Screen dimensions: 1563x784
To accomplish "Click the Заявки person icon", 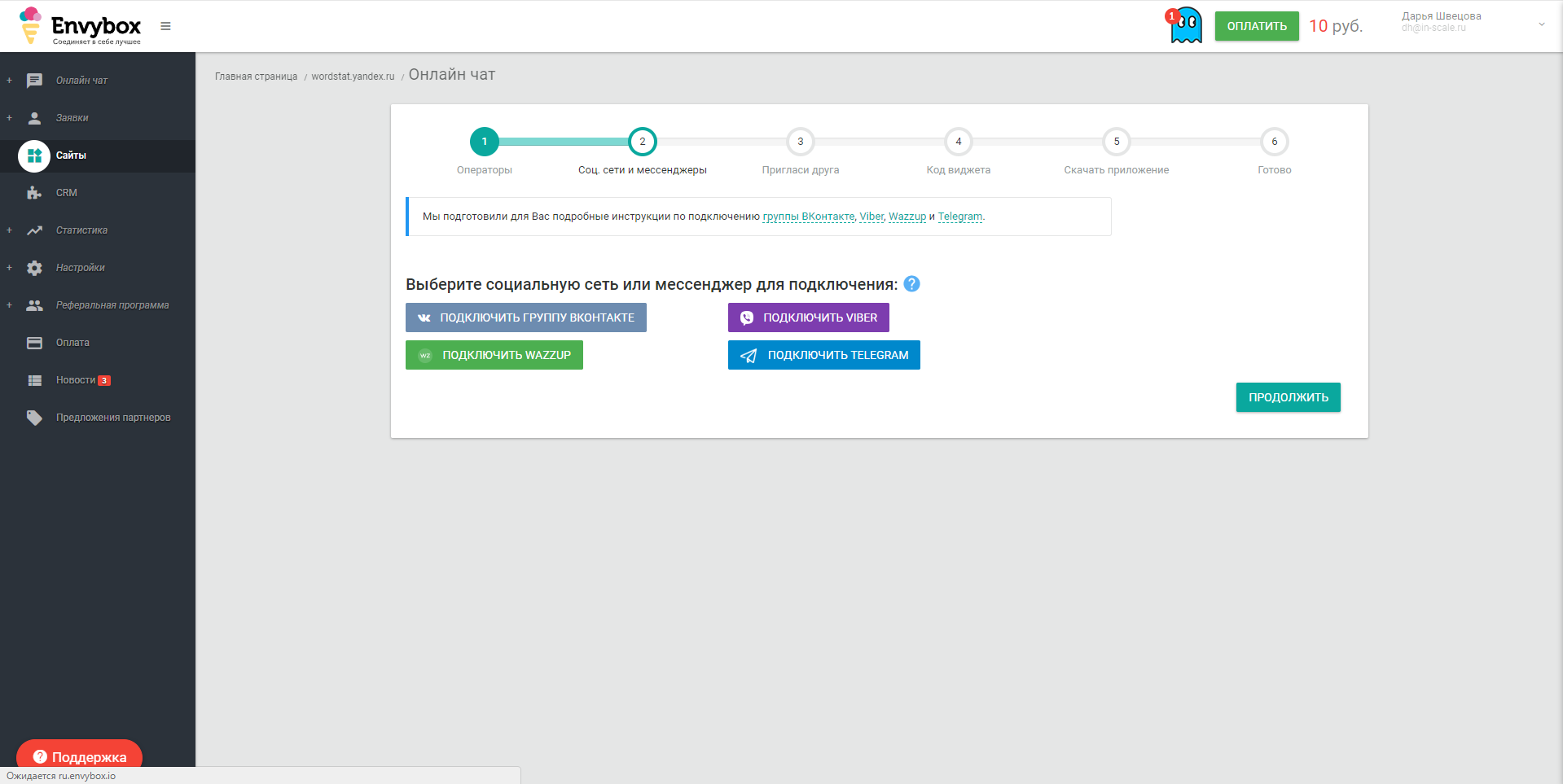I will (x=34, y=118).
